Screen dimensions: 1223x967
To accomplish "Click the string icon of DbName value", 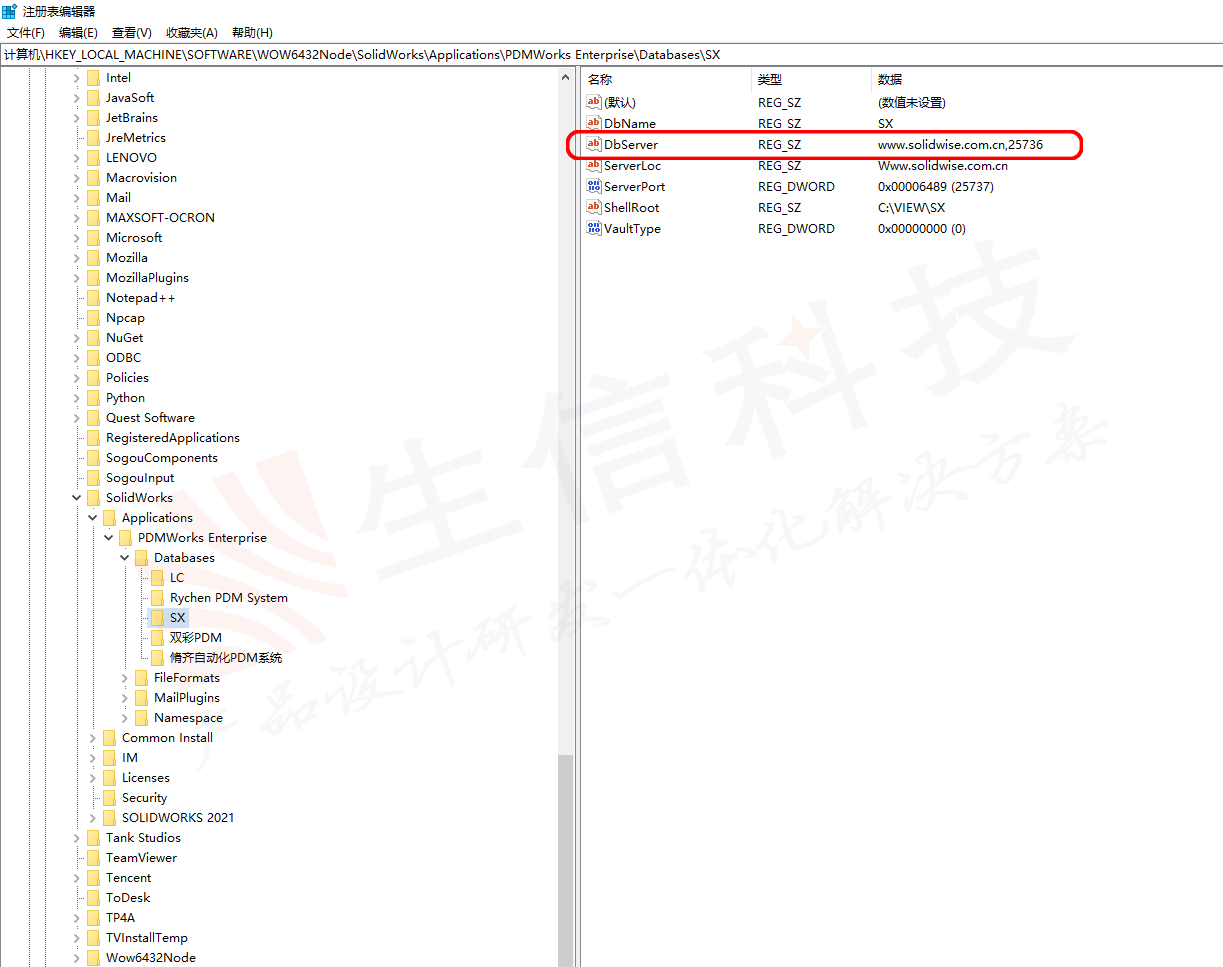I will [594, 123].
